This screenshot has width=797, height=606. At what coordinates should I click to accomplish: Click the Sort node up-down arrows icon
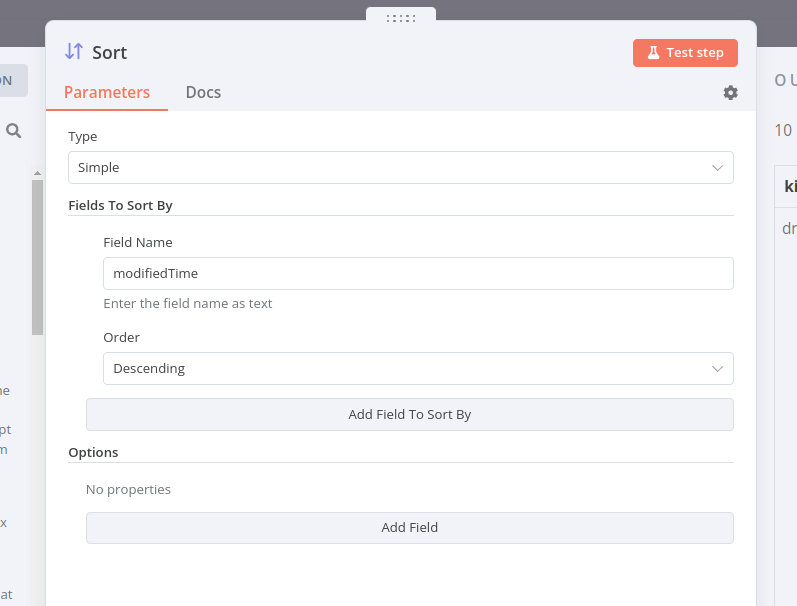pyautogui.click(x=74, y=52)
